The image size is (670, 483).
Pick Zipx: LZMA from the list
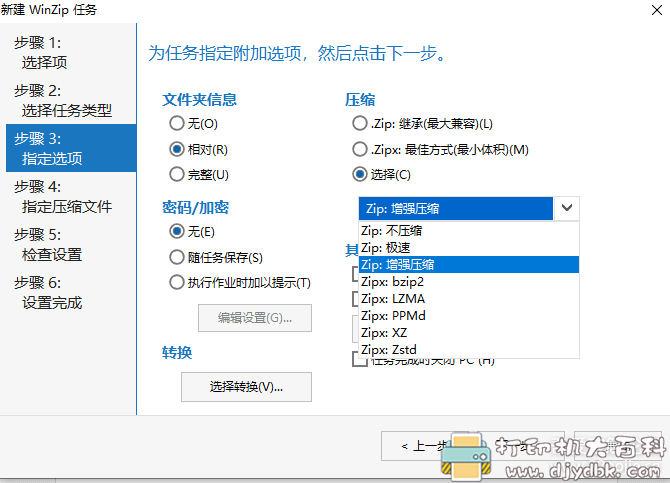tap(469, 298)
